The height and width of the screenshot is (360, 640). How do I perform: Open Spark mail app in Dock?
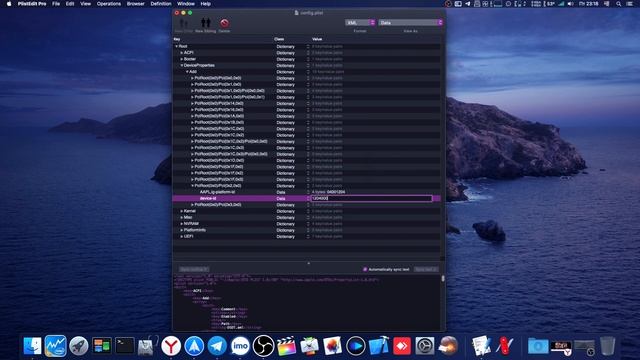[x=194, y=346]
